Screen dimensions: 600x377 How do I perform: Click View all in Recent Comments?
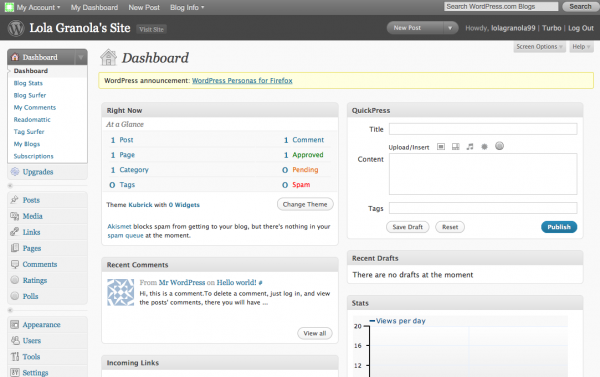click(315, 333)
